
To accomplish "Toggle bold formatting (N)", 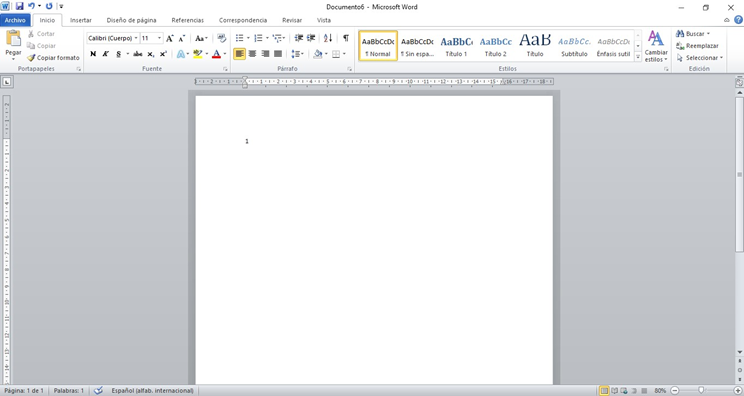I will (x=93, y=54).
